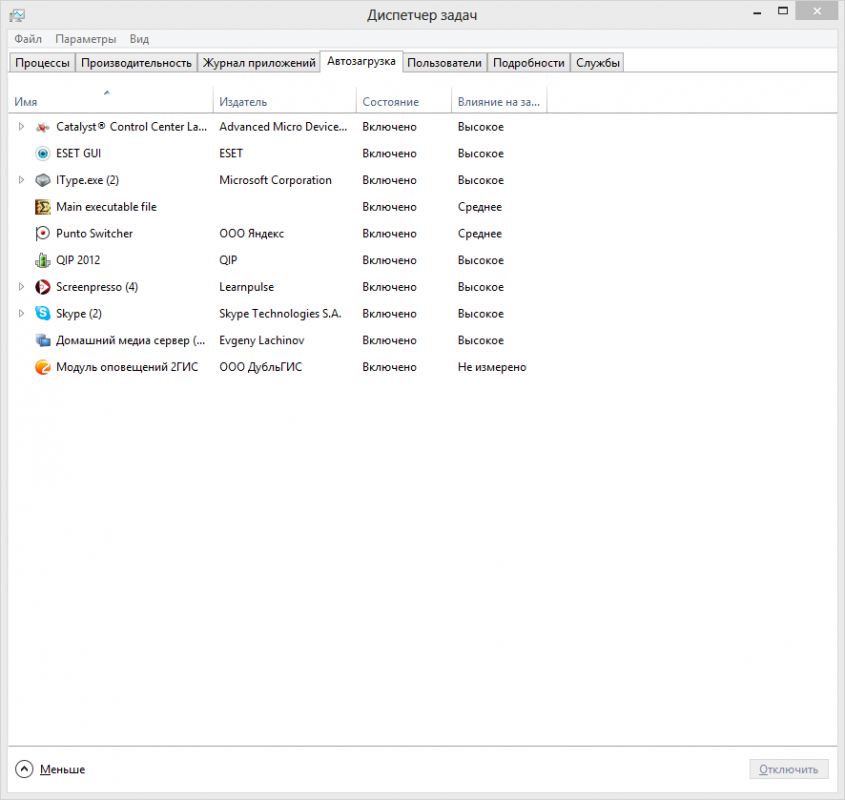Expand the Catalyst Control Center entry
Image resolution: width=845 pixels, height=800 pixels.
coord(21,127)
